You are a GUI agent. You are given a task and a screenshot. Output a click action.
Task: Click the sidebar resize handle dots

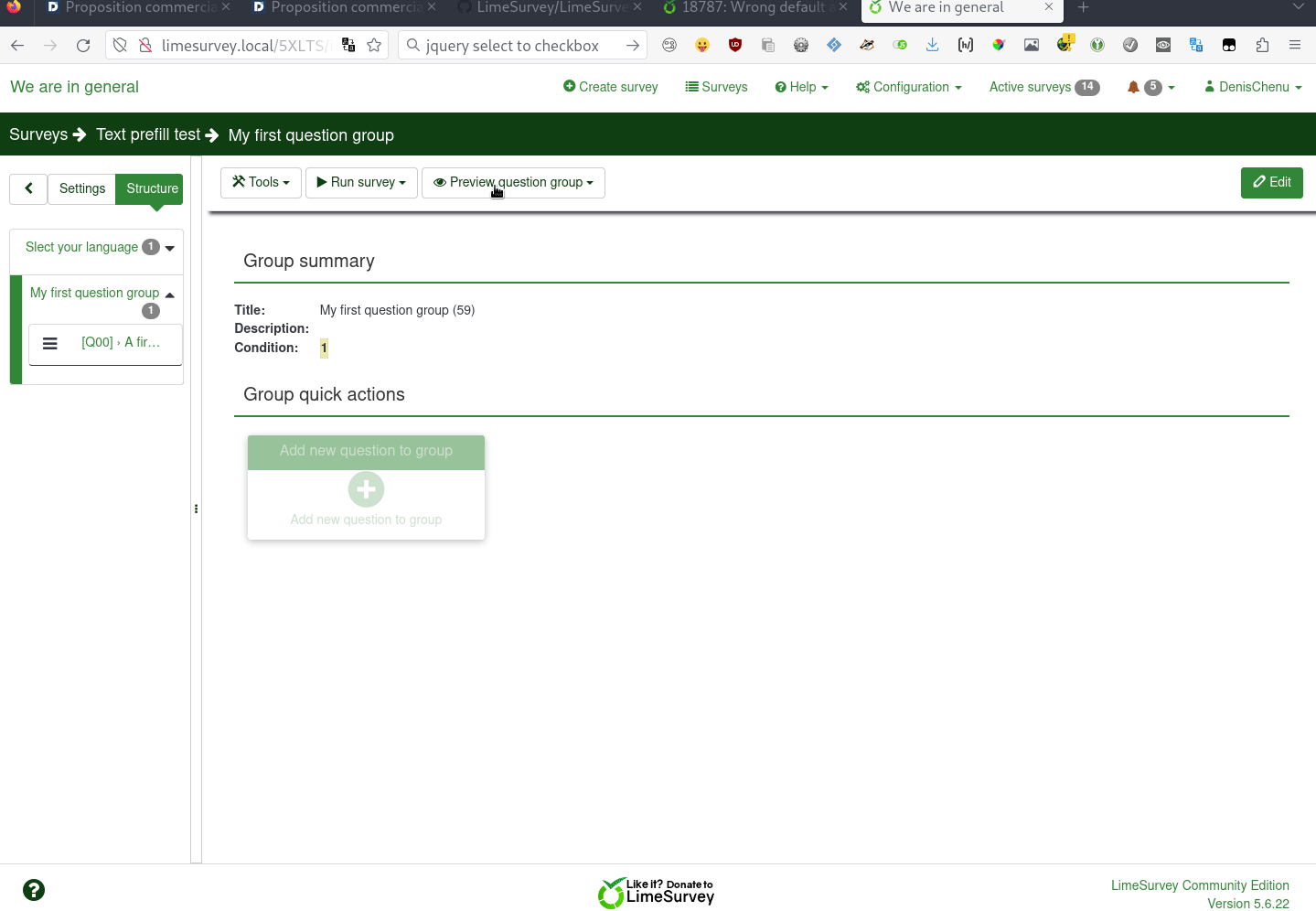[x=196, y=509]
